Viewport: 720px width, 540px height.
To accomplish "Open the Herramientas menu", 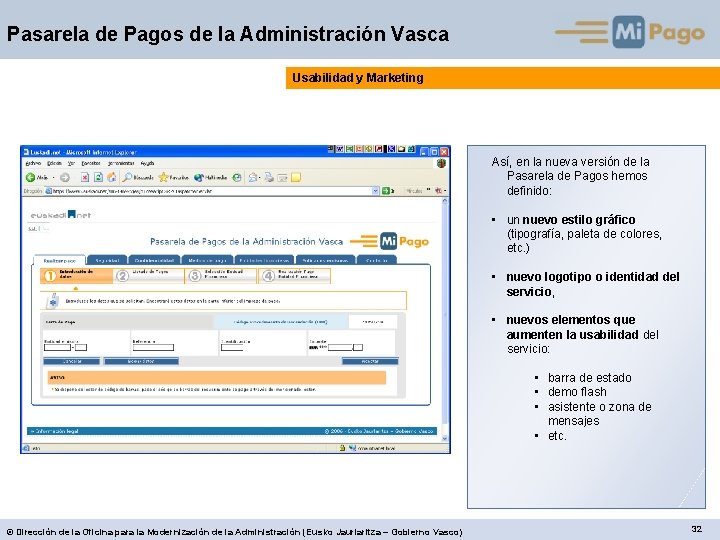I will tap(121, 163).
